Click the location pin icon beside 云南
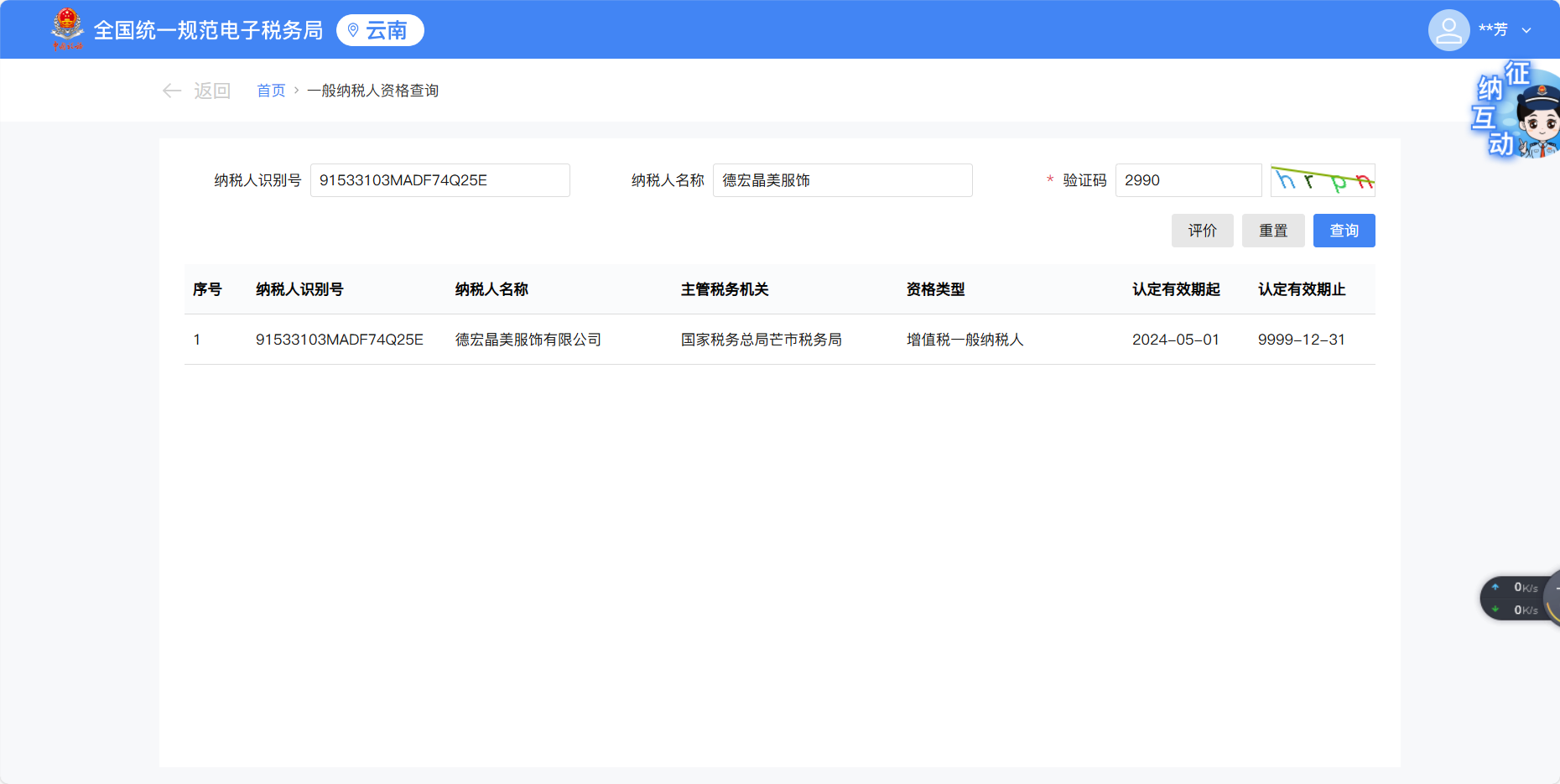 click(353, 30)
